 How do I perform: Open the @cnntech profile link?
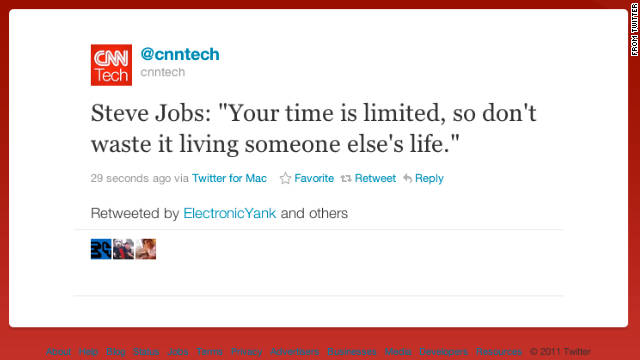point(180,54)
